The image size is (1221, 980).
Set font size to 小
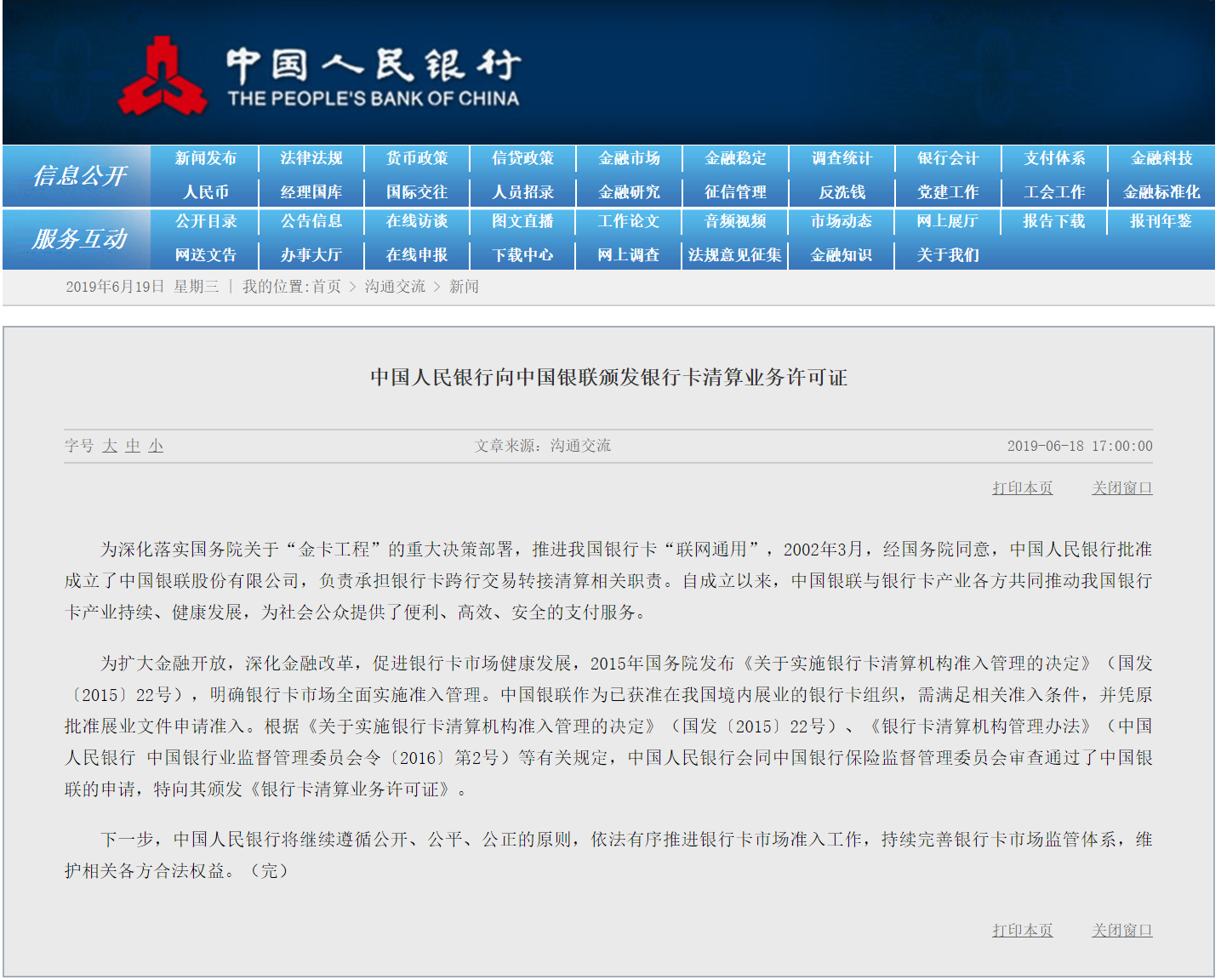[x=156, y=446]
